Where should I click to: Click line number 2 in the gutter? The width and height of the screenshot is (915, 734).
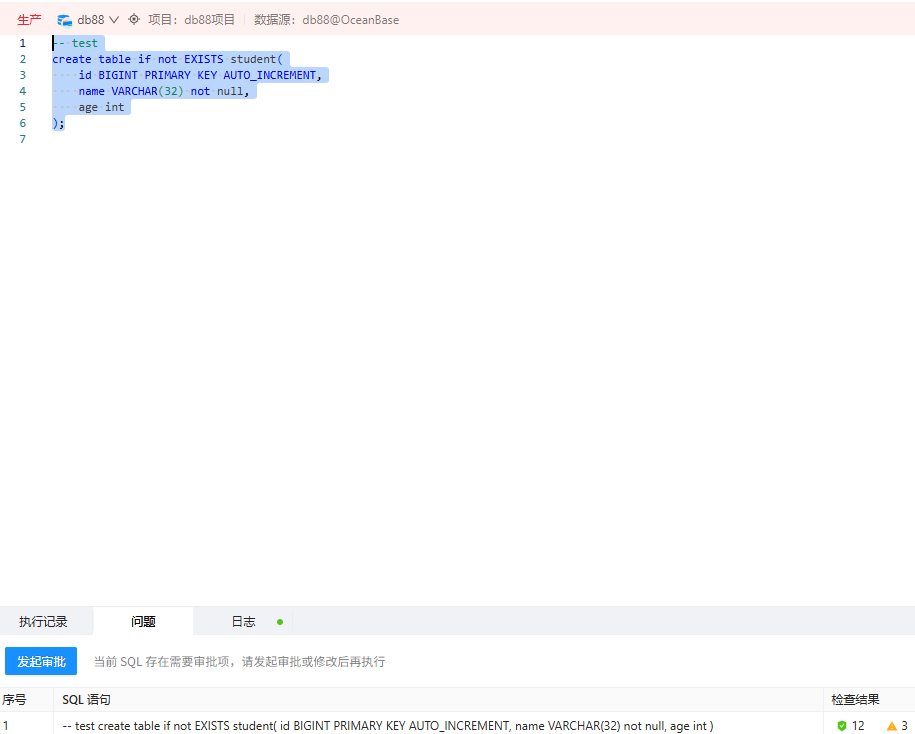click(x=22, y=59)
